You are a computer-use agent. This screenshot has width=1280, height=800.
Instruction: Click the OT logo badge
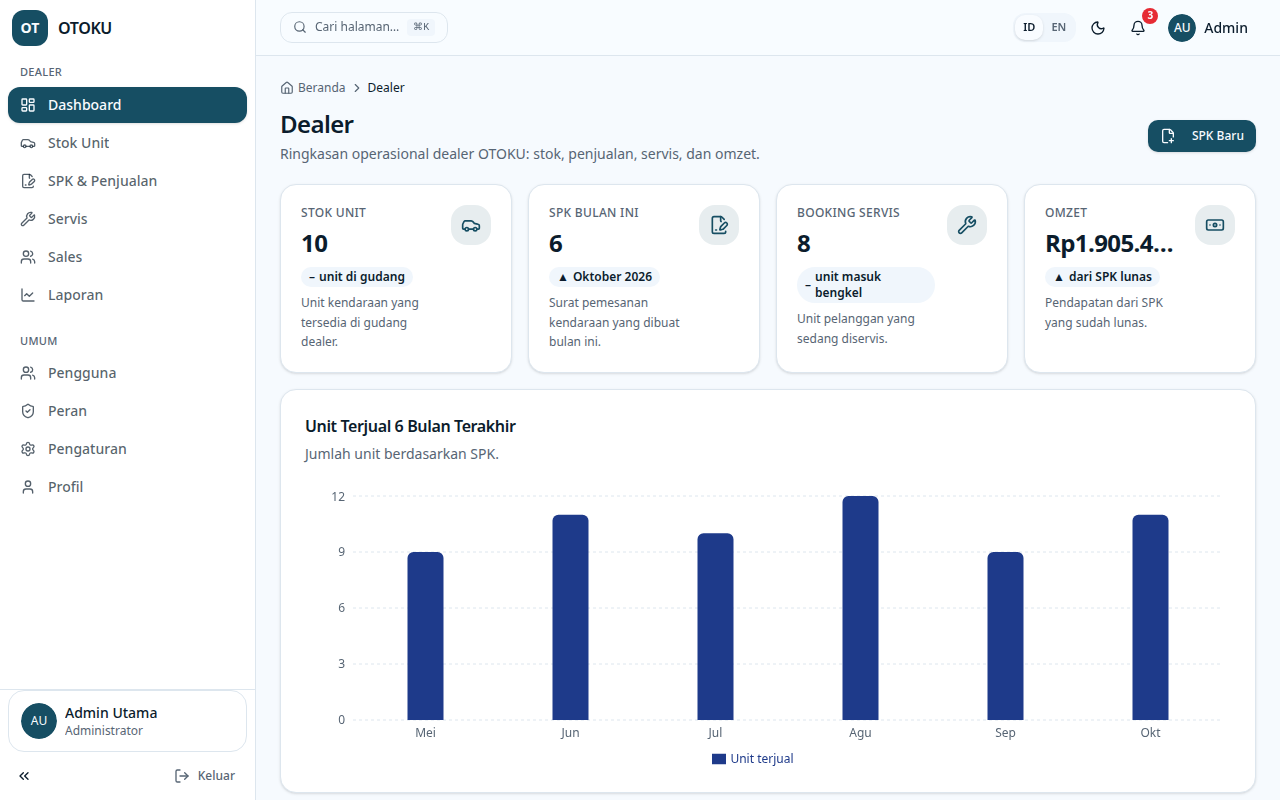(x=30, y=28)
